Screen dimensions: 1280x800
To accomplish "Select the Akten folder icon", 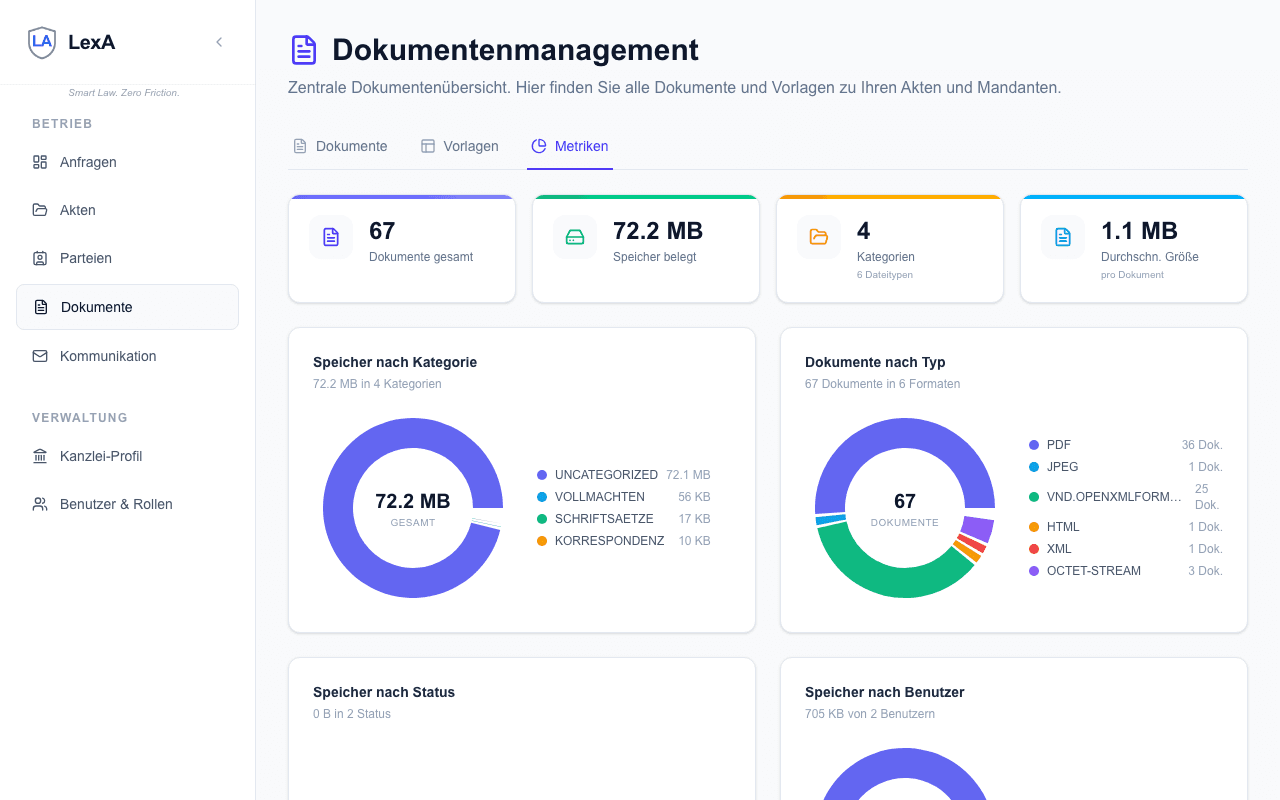I will click(41, 209).
